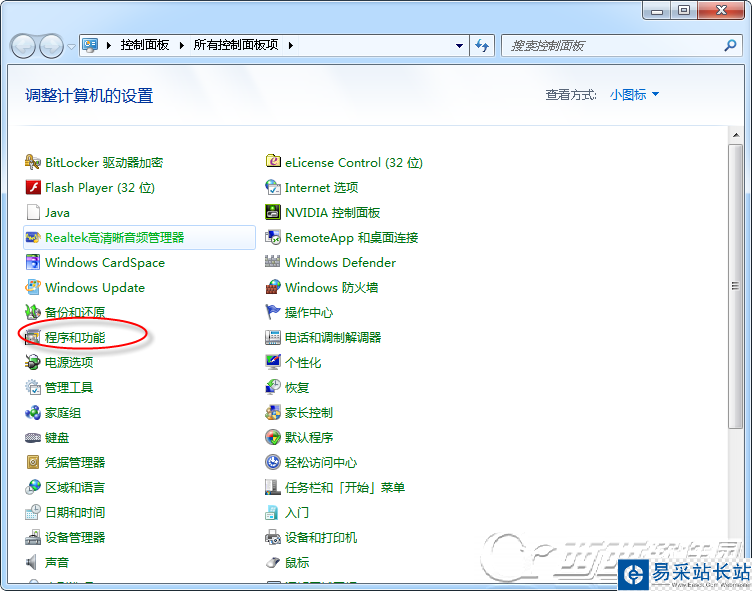This screenshot has height=591, width=752.
Task: Click the vertical scrollbar thumb
Action: [x=735, y=286]
